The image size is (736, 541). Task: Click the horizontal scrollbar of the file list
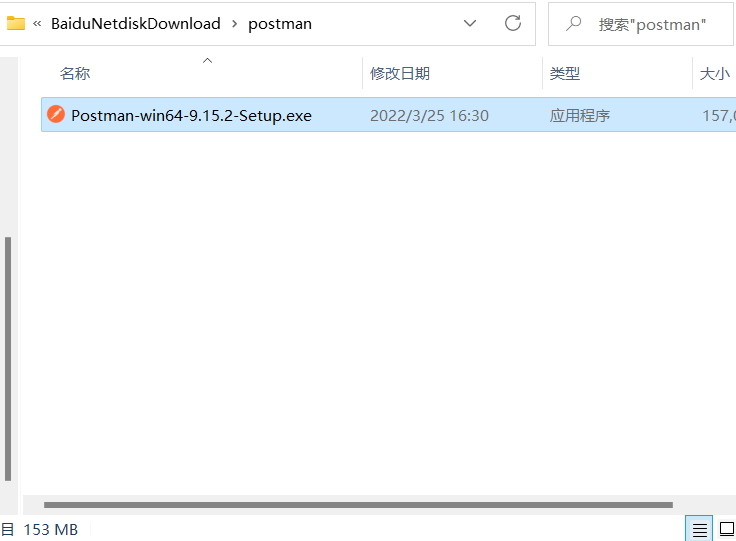[358, 505]
